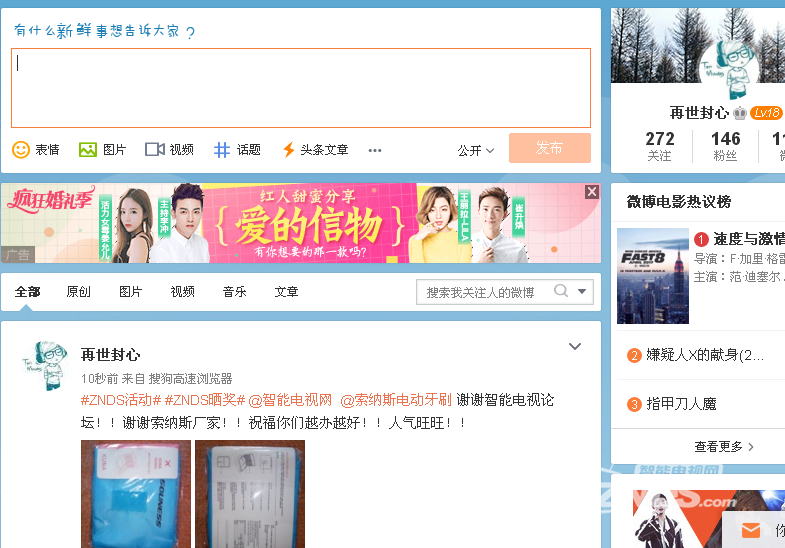Open the 搜狗高速浏览器 source link
The height and width of the screenshot is (548, 785).
191,378
